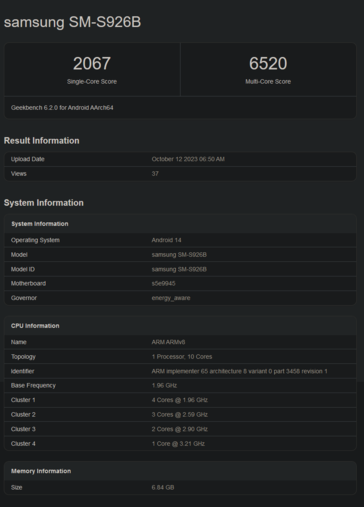Click the 'Result Information' heading
The width and height of the screenshot is (364, 507).
point(42,141)
